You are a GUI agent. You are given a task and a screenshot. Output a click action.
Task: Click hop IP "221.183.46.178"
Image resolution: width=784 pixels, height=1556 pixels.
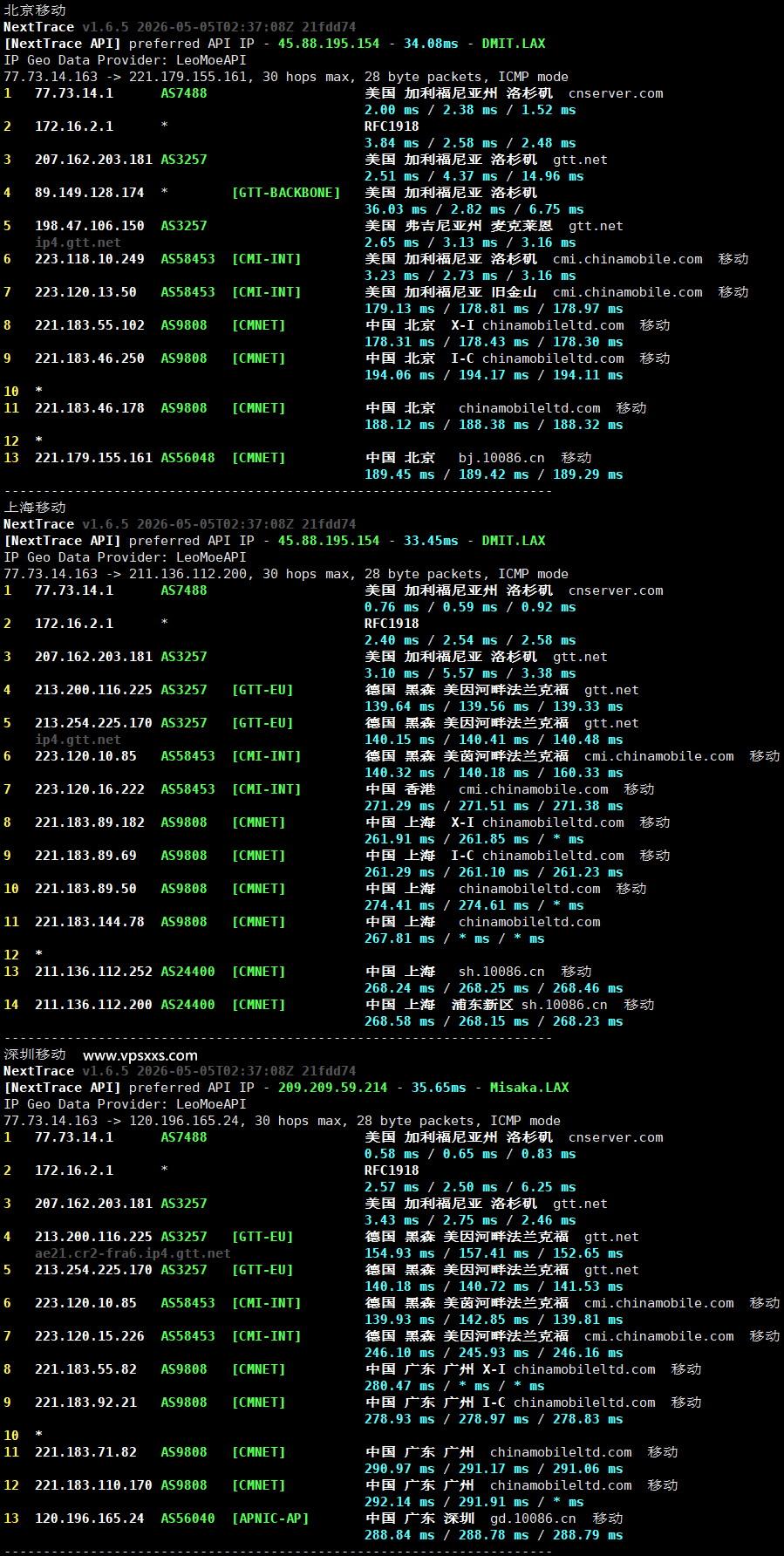tap(90, 407)
